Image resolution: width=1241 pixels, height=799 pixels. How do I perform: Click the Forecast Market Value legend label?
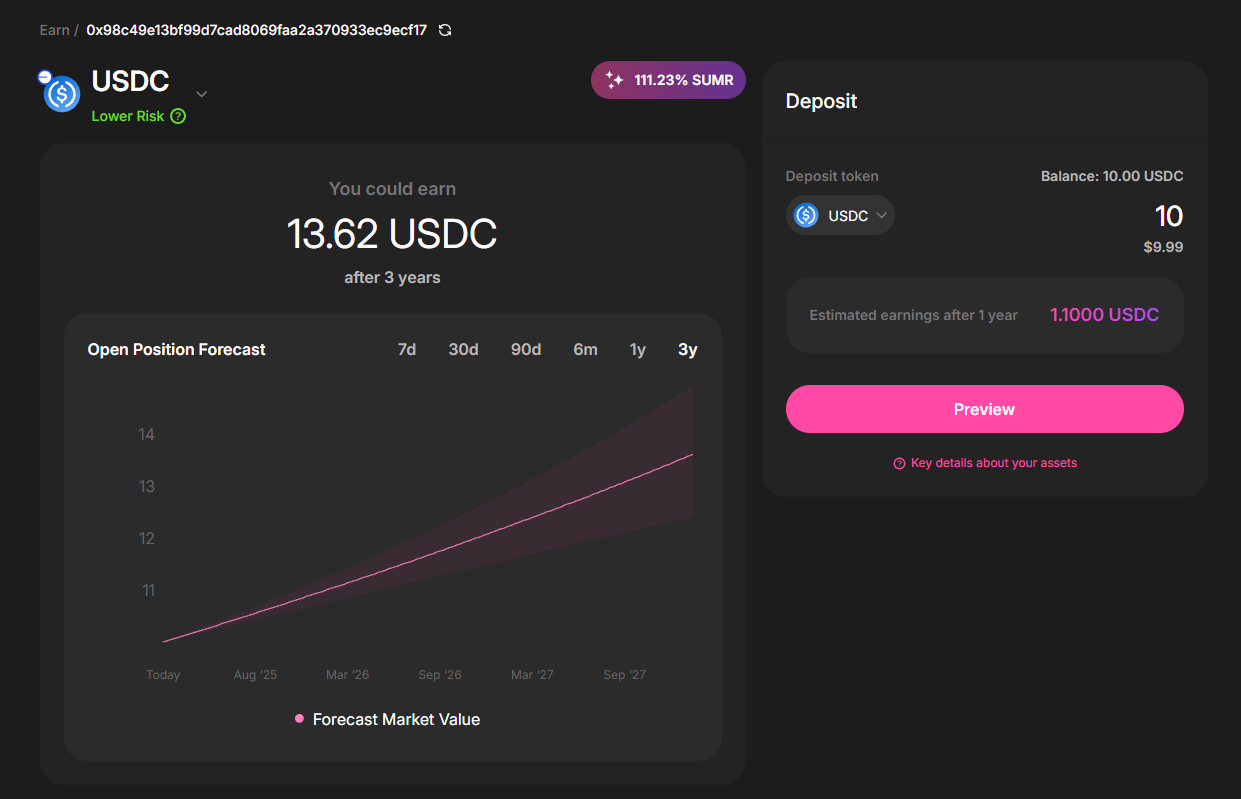(x=396, y=719)
